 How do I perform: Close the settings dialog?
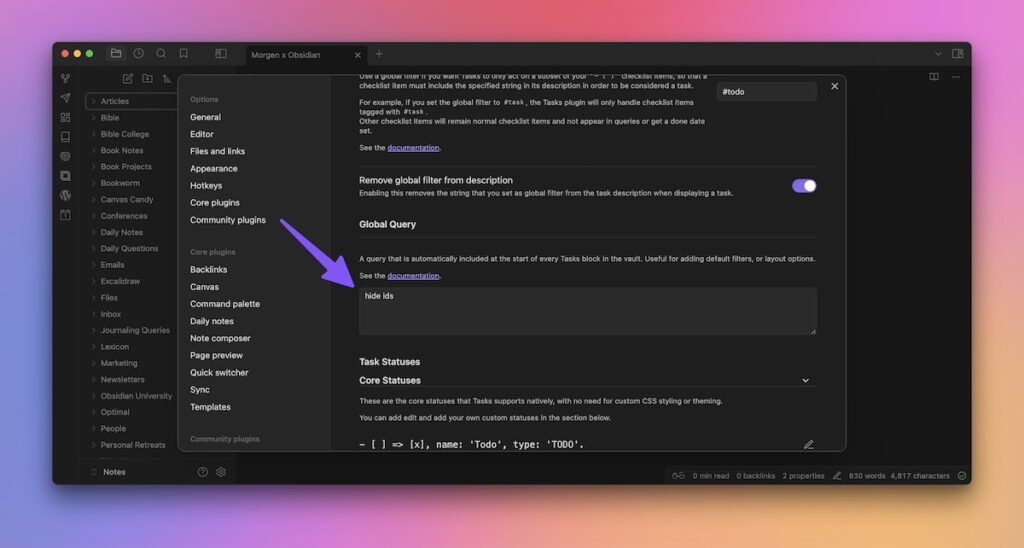click(835, 86)
